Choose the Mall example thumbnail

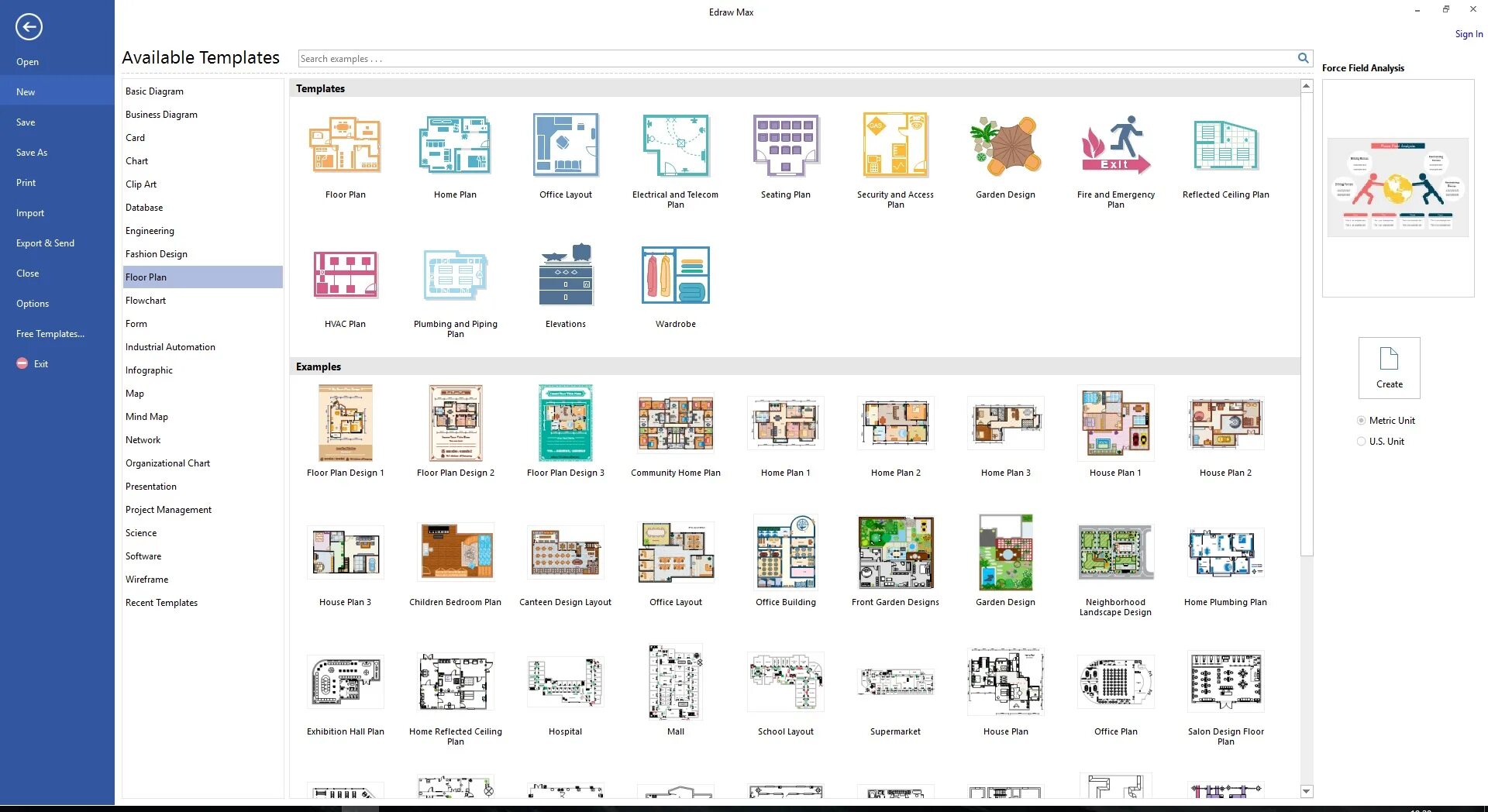[676, 682]
